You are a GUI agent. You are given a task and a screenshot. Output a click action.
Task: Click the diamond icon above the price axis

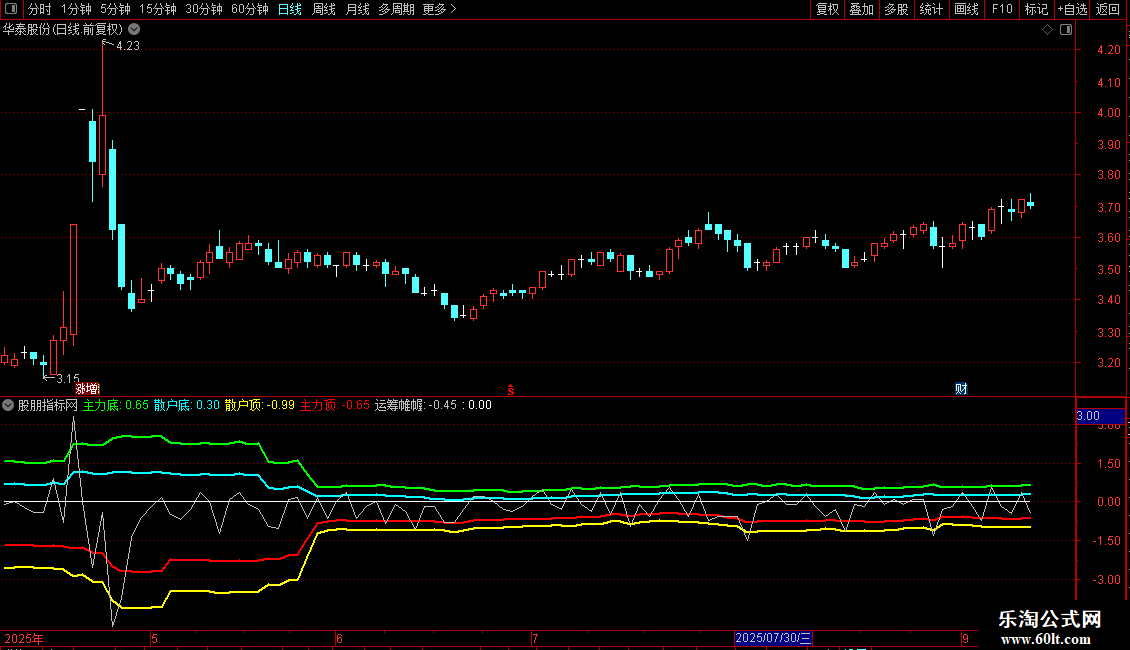(1047, 30)
